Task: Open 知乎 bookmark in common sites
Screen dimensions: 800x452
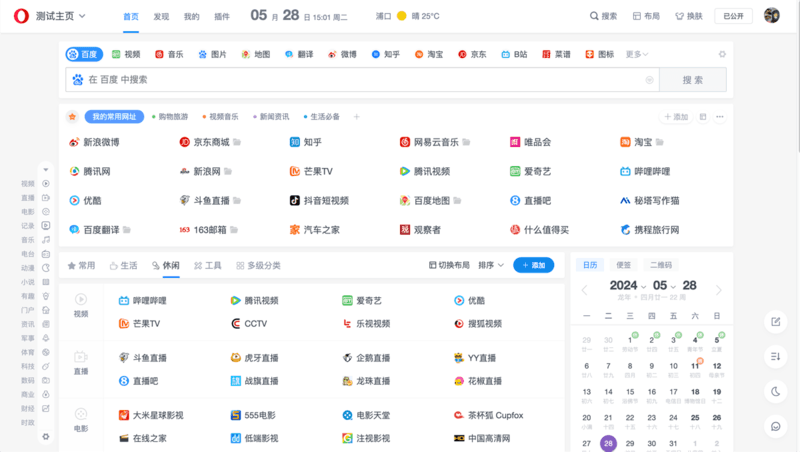Action: 306,142
